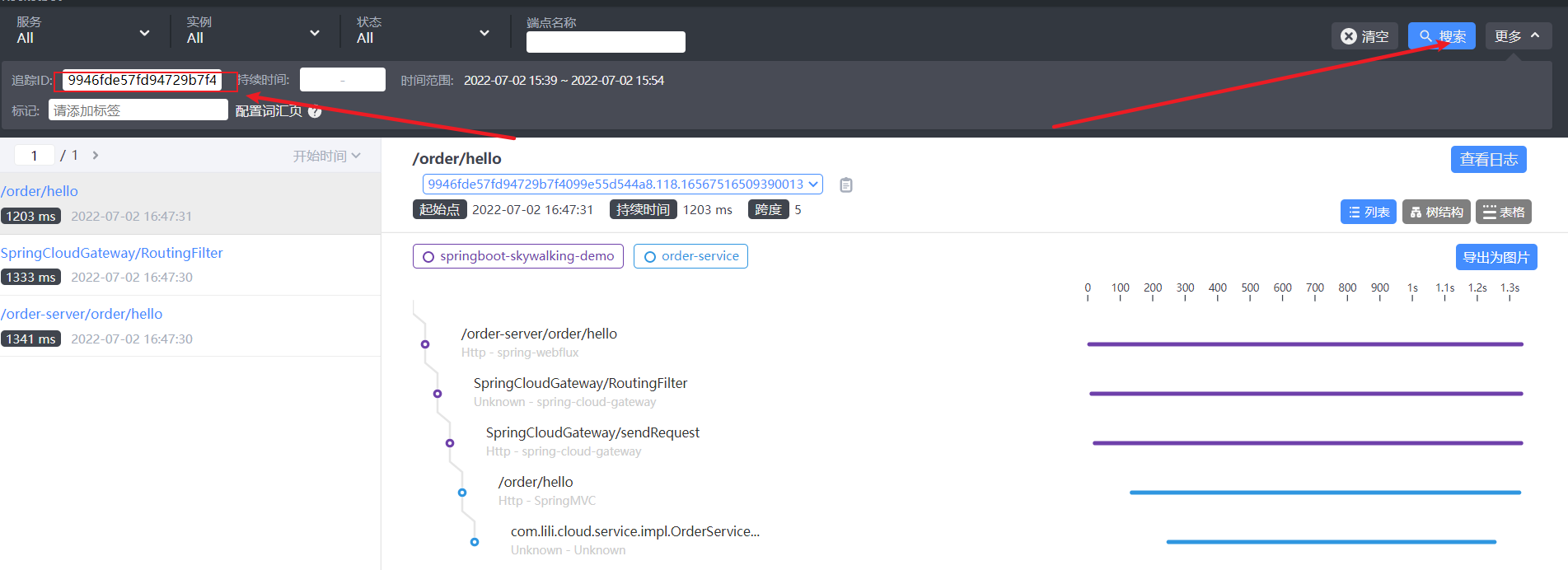Toggle the order-service service legend
The height and width of the screenshot is (570, 1568).
(x=690, y=256)
